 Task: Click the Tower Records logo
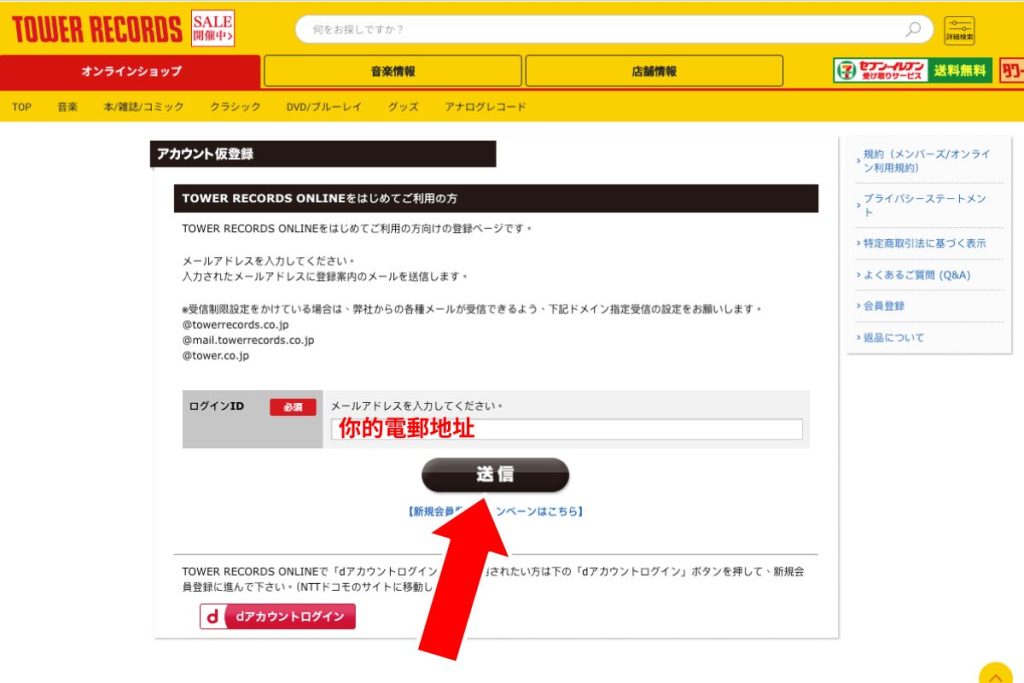(x=97, y=29)
